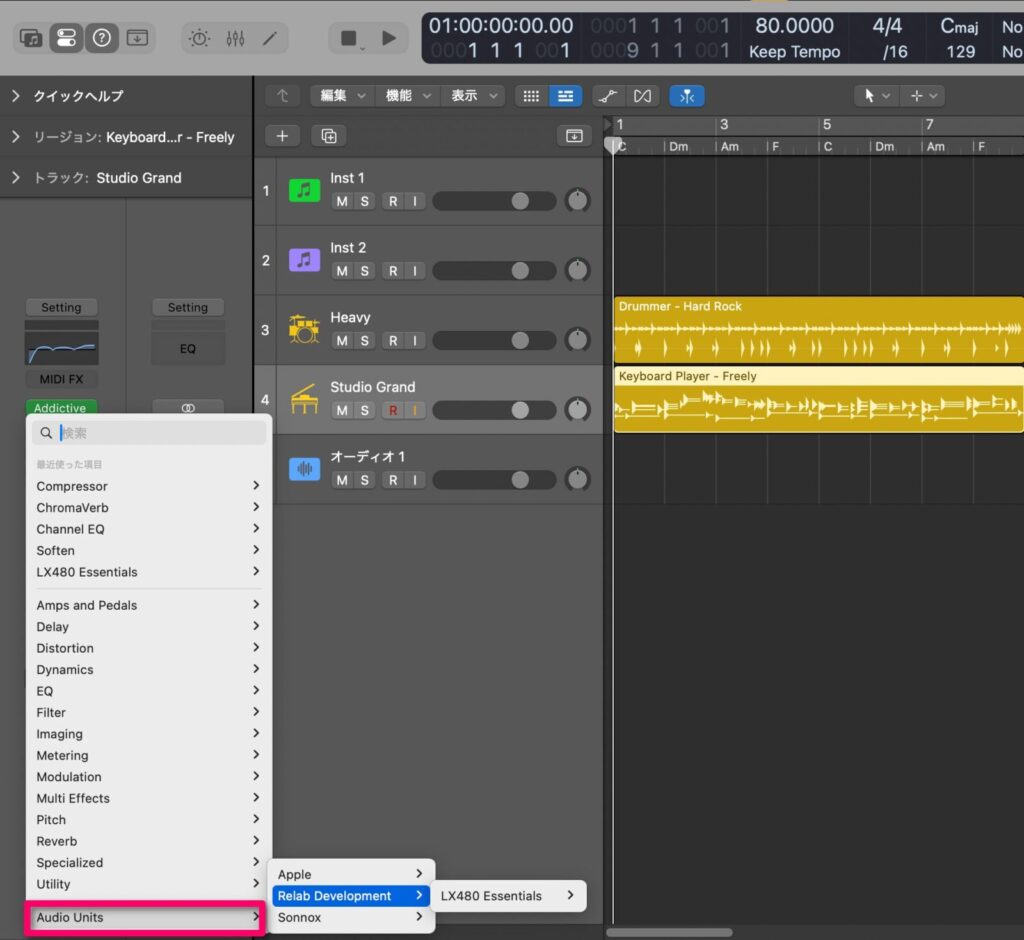Image resolution: width=1024 pixels, height=940 pixels.
Task: Click the Addictive instrument slot
Action: [x=61, y=408]
